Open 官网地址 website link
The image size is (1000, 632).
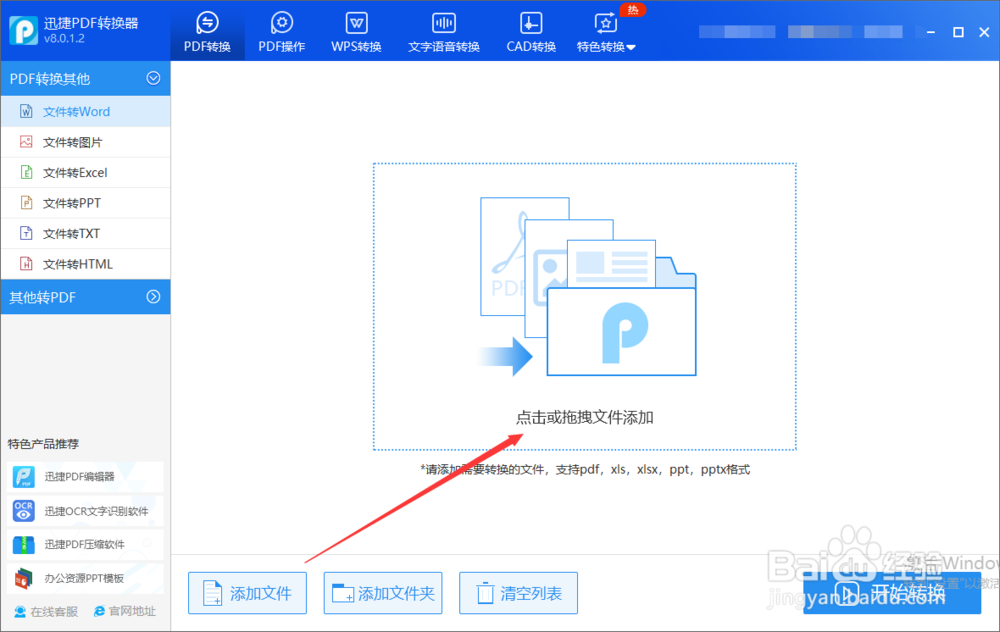125,611
